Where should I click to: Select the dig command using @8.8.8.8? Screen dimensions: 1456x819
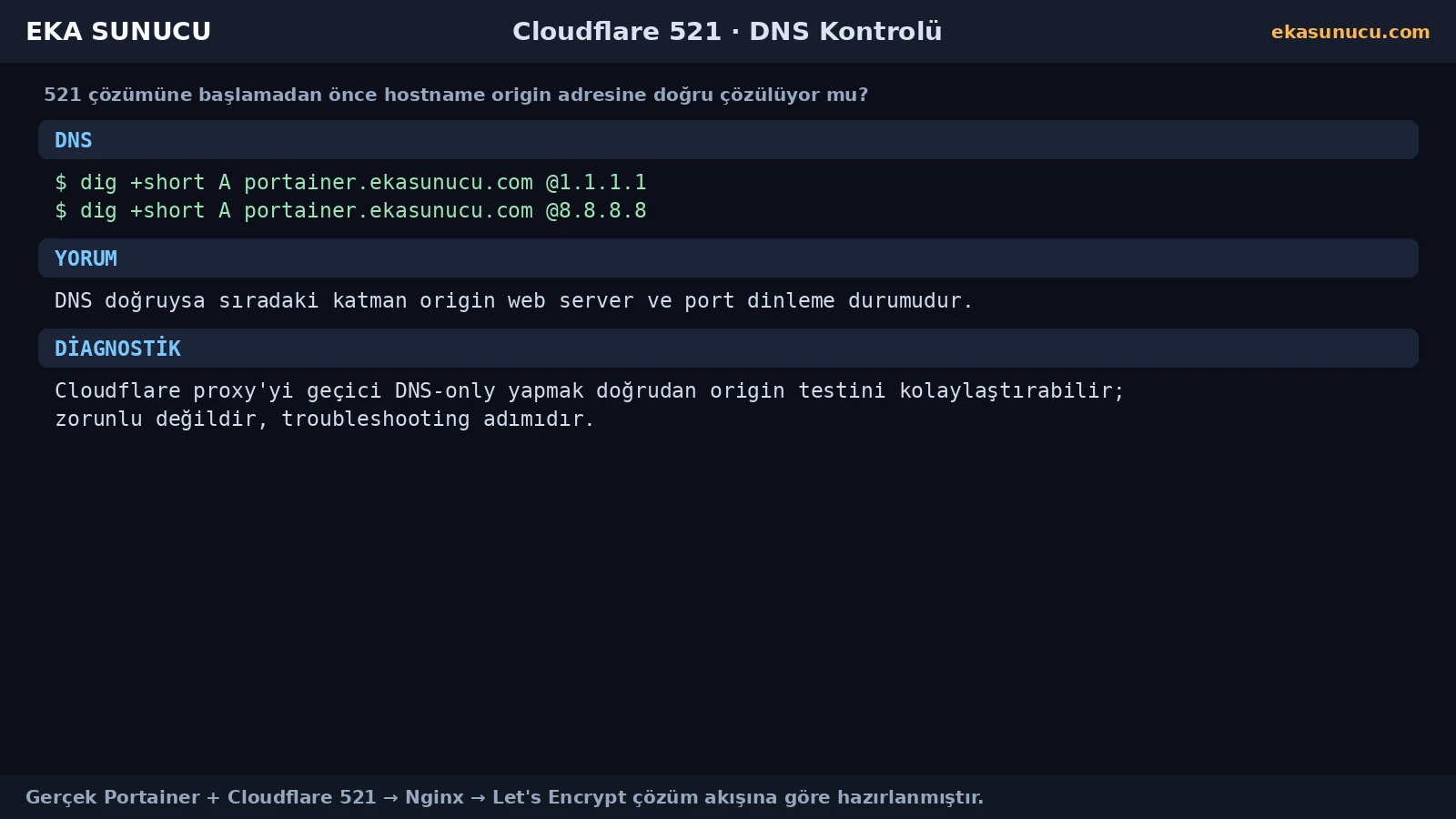(350, 211)
